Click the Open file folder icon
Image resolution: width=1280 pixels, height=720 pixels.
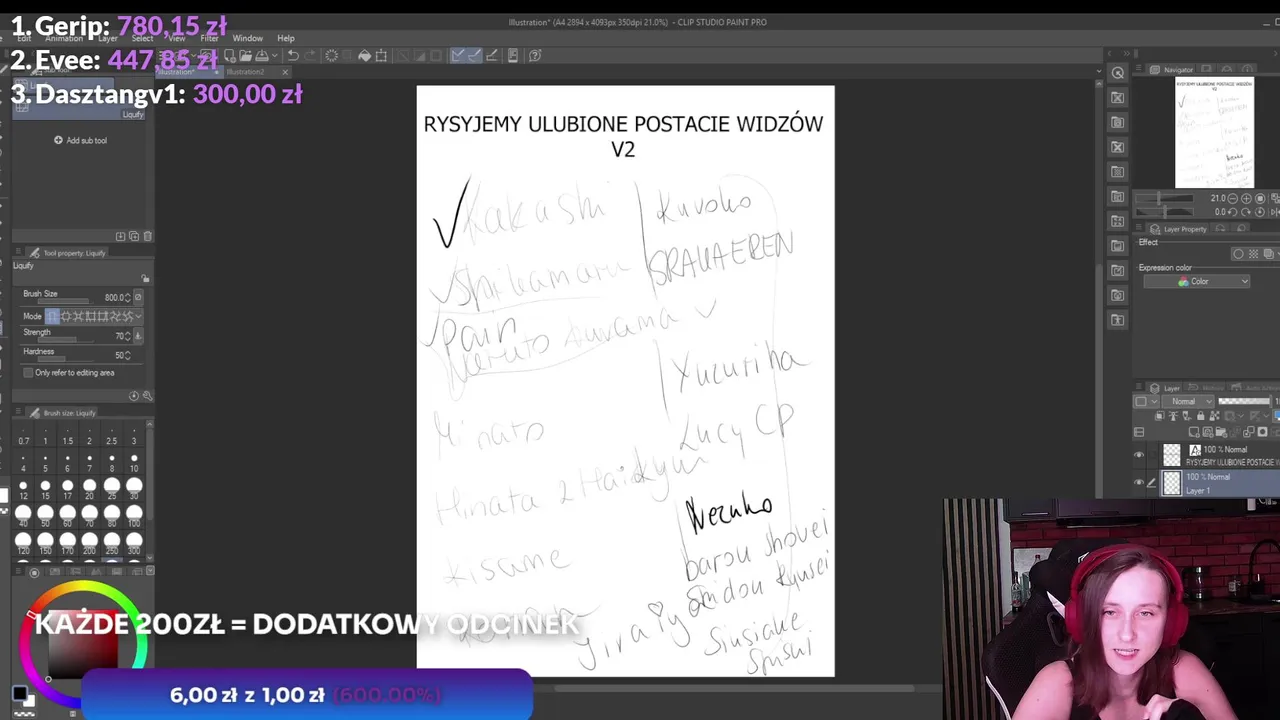(245, 56)
